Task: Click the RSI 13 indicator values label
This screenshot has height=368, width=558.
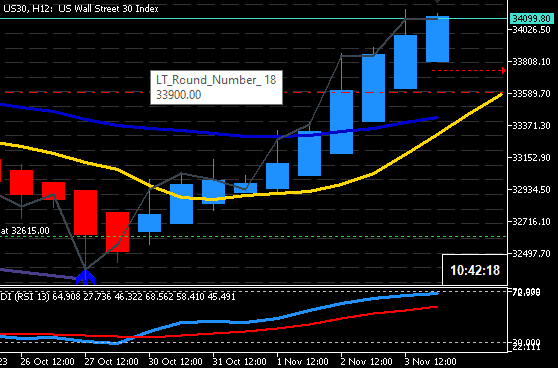Action: (x=118, y=296)
